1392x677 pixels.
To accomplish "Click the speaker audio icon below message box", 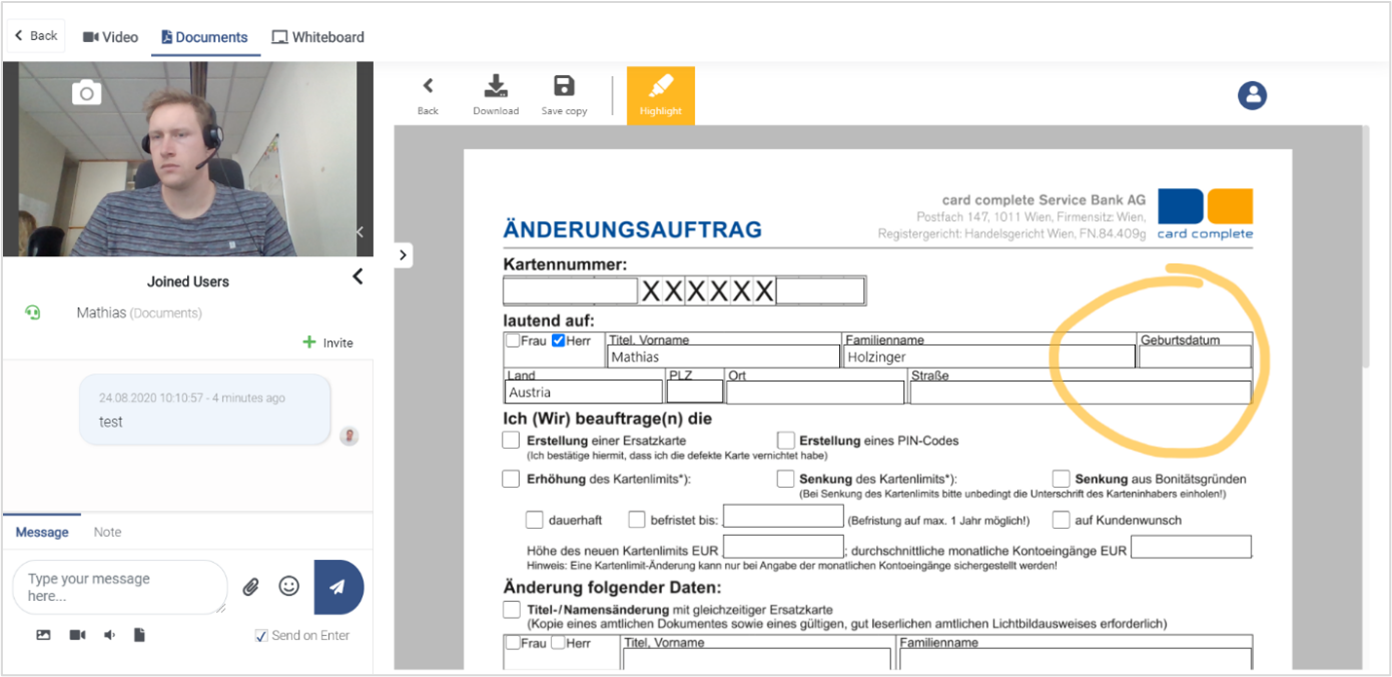I will click(x=109, y=635).
